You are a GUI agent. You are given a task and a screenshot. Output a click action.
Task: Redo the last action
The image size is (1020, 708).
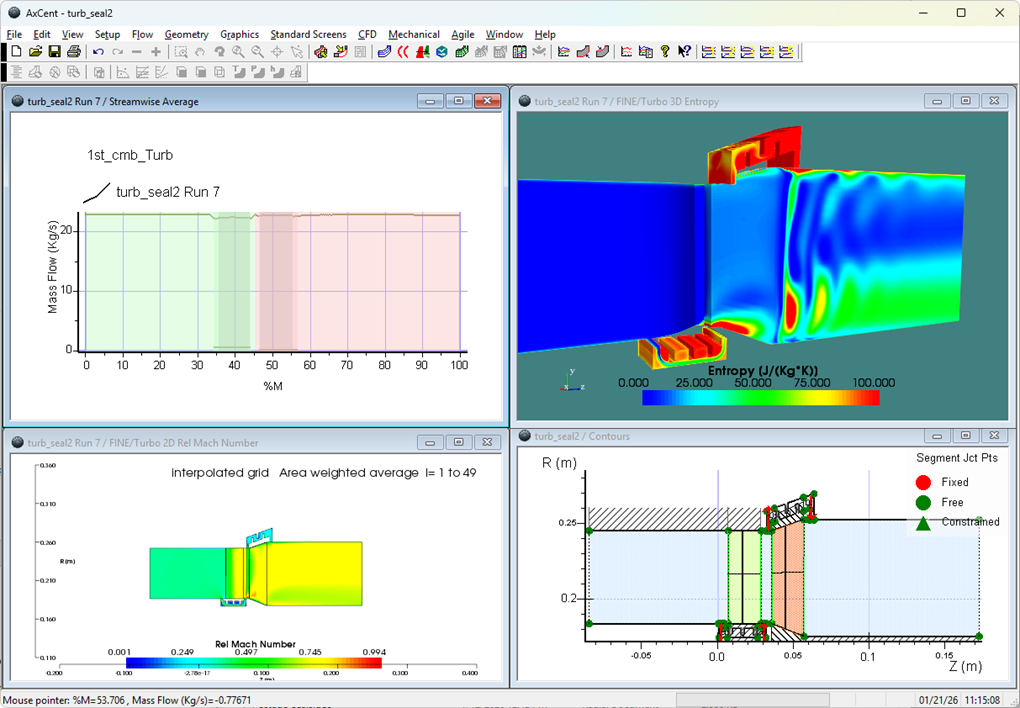tap(117, 51)
